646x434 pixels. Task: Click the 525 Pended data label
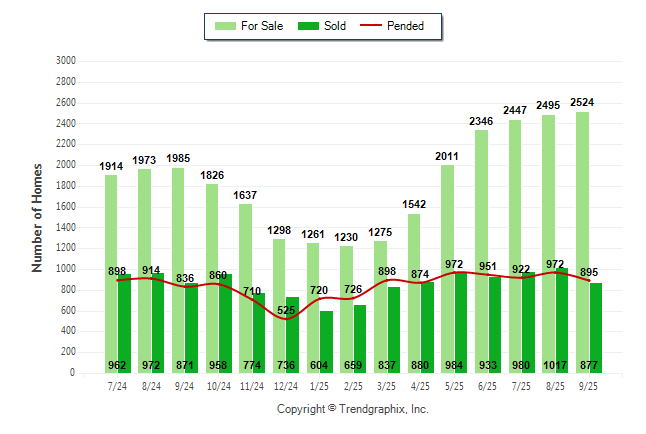tap(286, 310)
